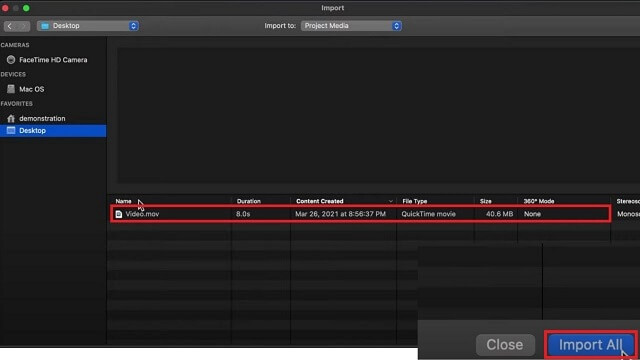Click the Mac OS drive icon
The width and height of the screenshot is (640, 360).
(11, 89)
